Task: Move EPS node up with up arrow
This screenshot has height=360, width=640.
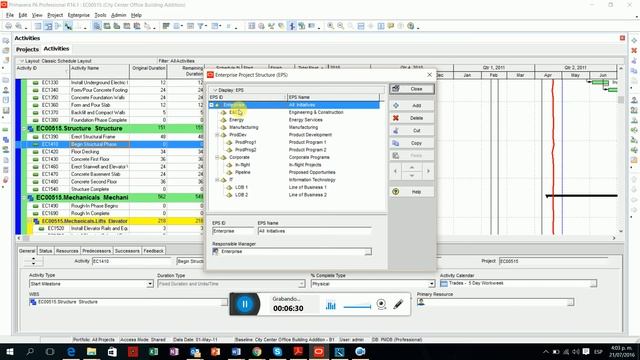Action: coord(412,167)
